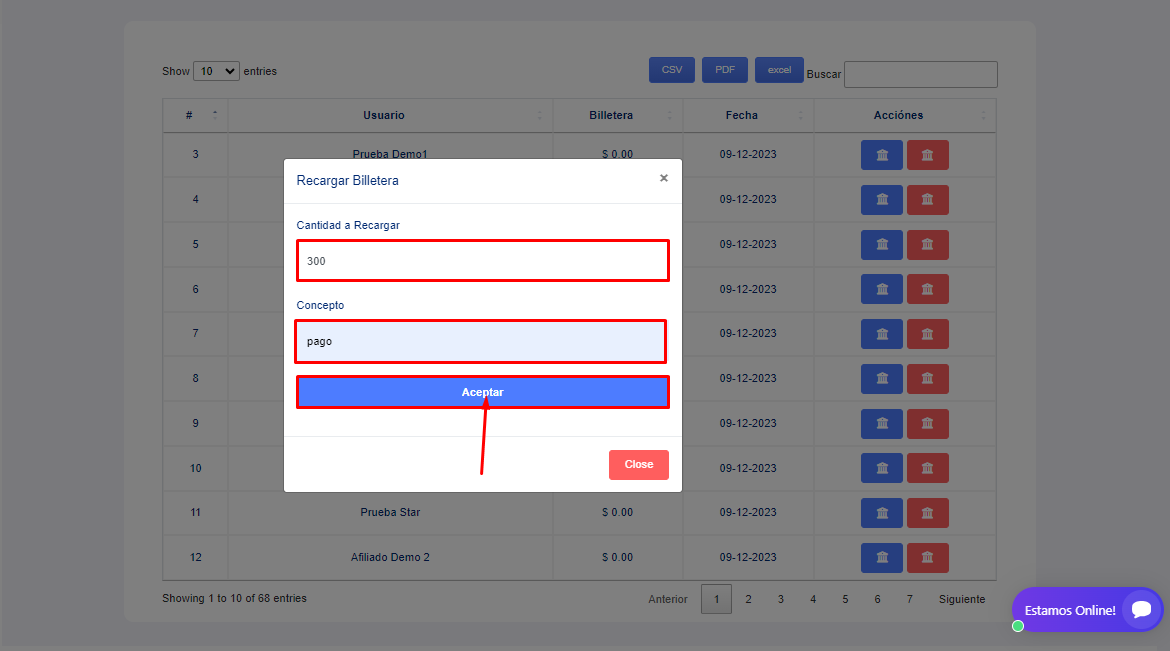Export table as CSV
The height and width of the screenshot is (651, 1170).
671,70
